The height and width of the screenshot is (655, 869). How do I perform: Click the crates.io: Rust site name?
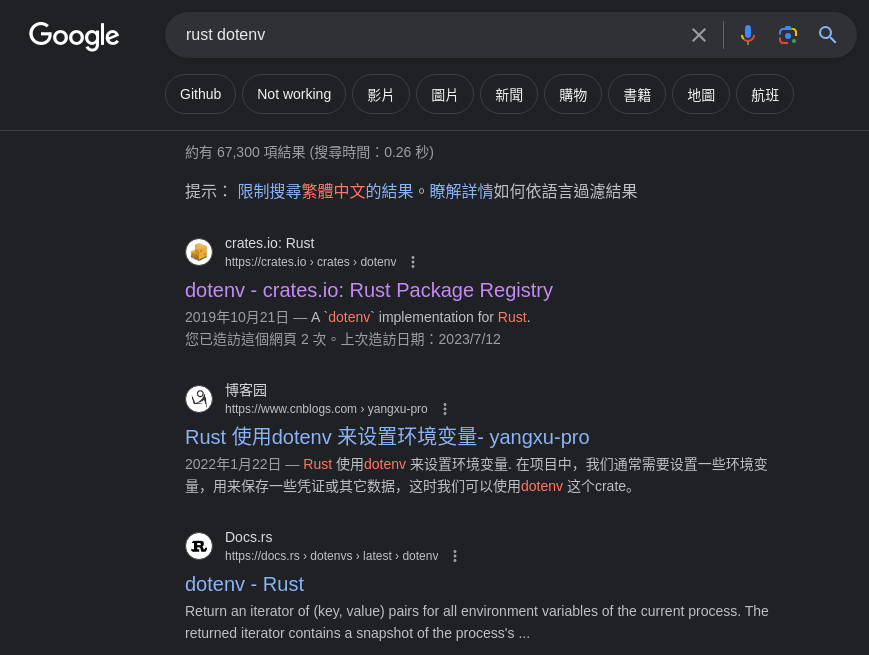[269, 243]
